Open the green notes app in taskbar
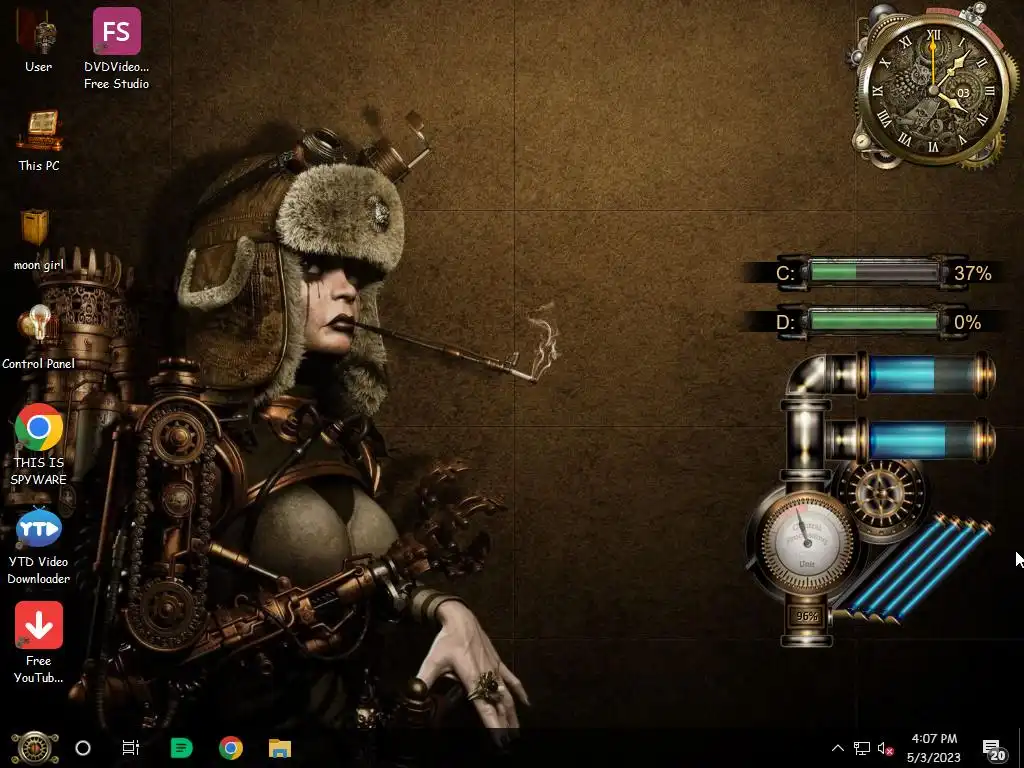1024x768 pixels. pos(181,748)
